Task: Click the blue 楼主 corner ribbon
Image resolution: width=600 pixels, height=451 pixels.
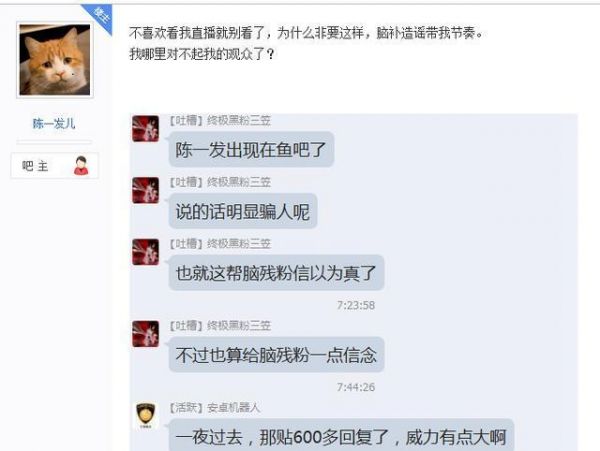Action: click(x=97, y=18)
